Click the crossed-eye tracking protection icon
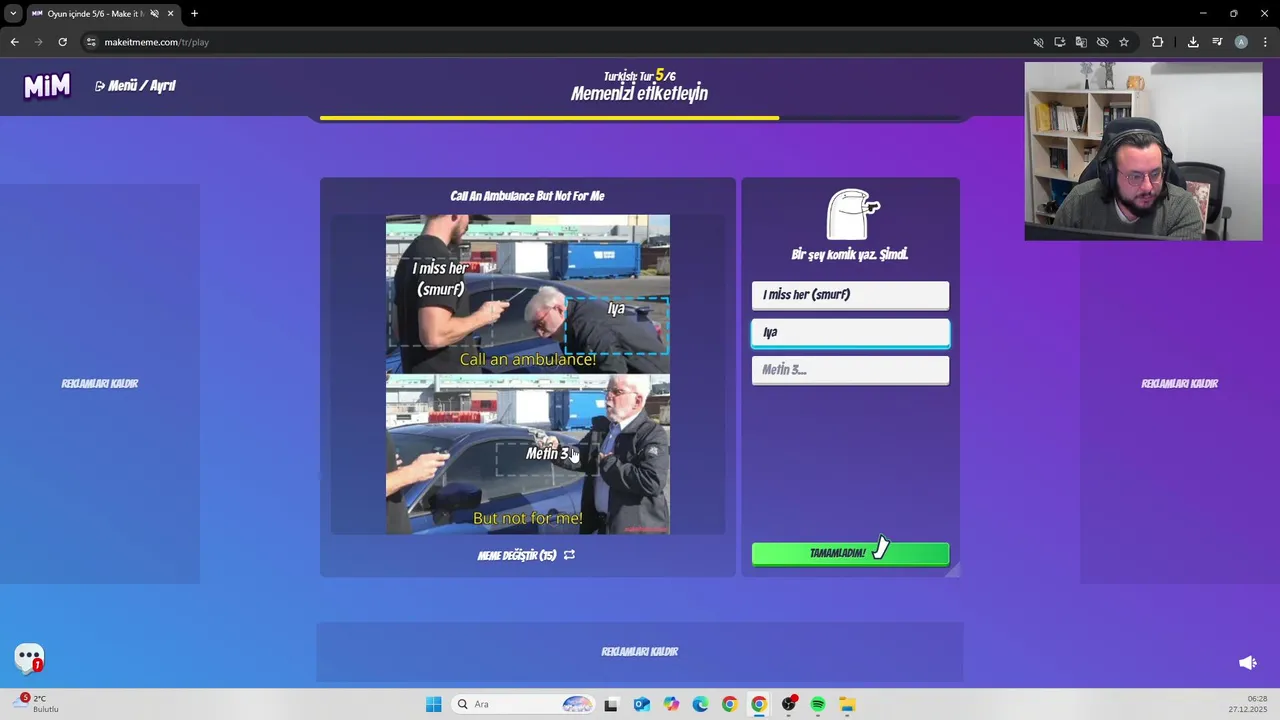This screenshot has width=1280, height=720. (x=1102, y=42)
